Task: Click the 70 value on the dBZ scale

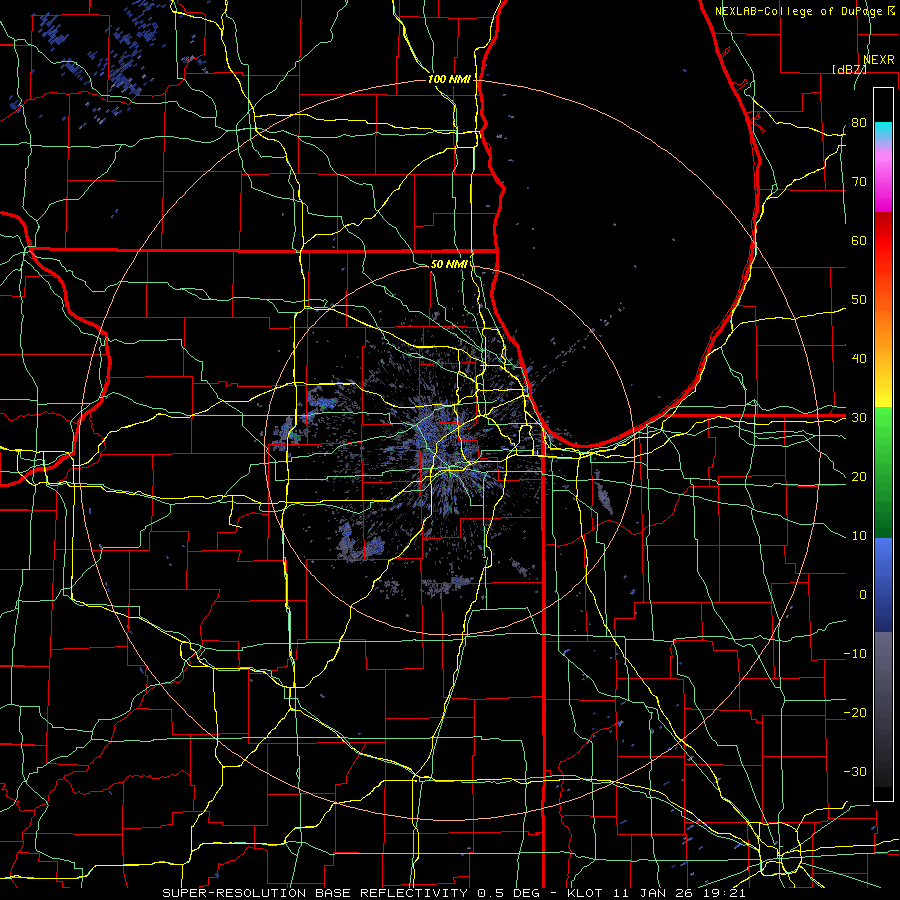Action: 859,182
